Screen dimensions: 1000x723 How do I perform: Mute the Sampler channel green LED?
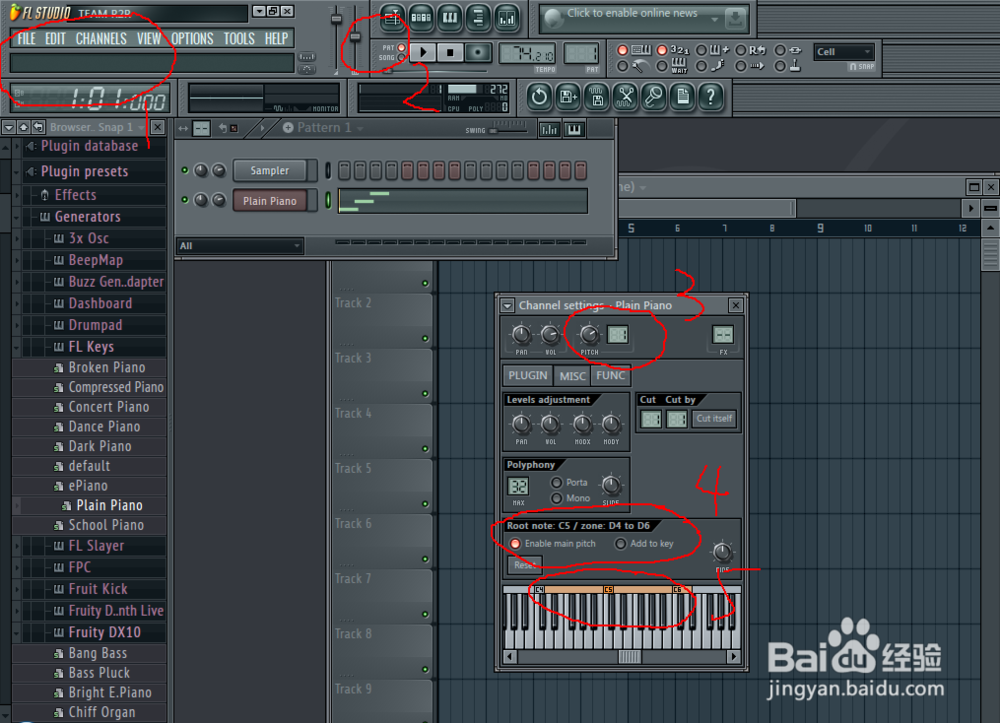[x=185, y=170]
